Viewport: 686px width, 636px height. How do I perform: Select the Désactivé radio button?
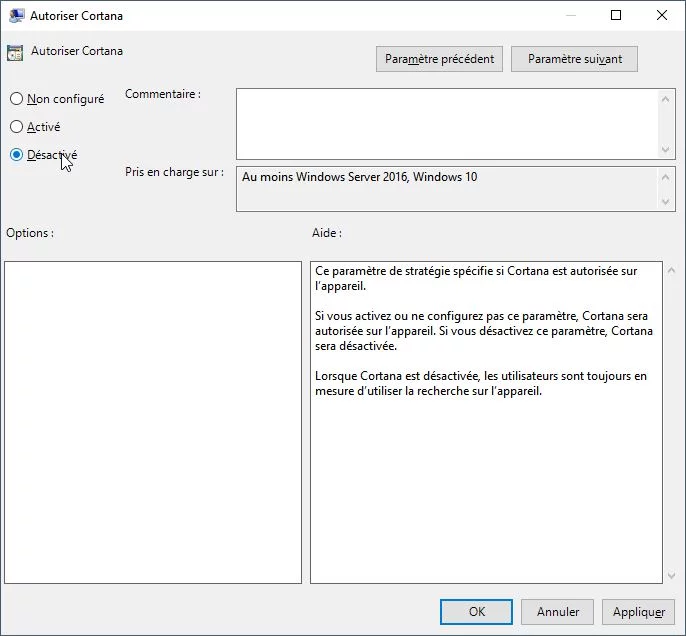point(16,155)
